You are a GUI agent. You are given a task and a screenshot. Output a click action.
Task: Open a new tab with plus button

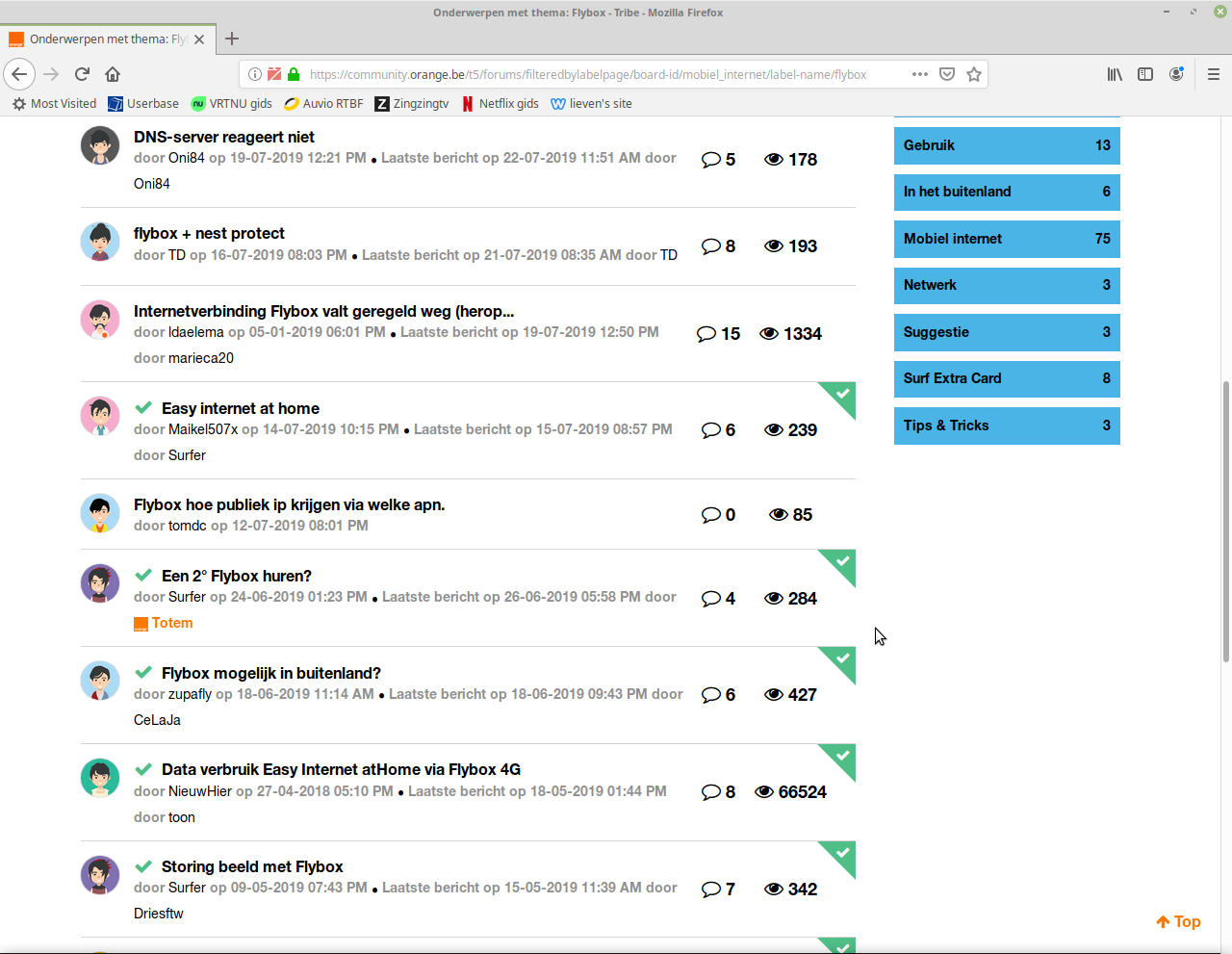pos(232,39)
